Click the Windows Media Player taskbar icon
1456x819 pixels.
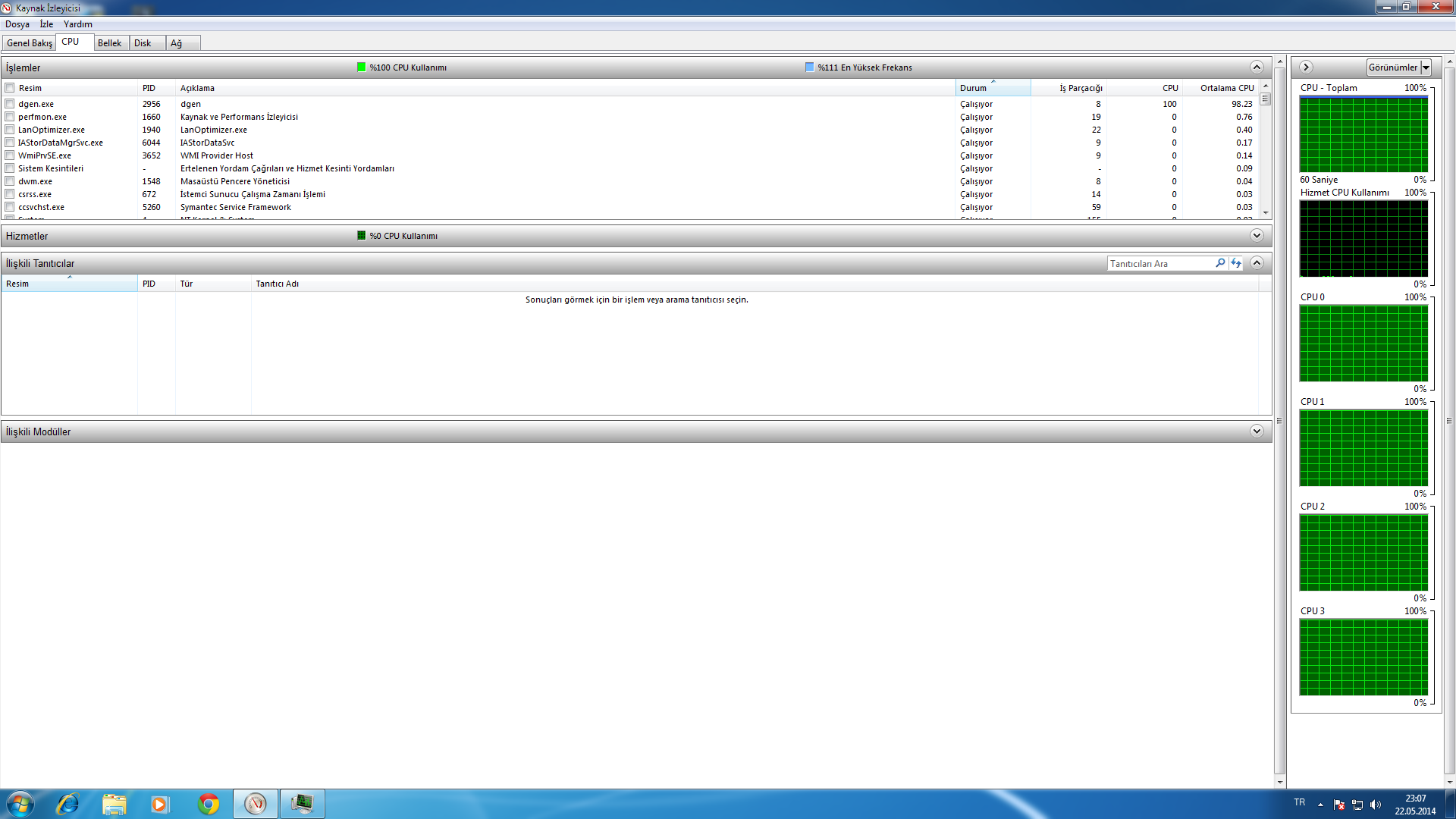[x=160, y=804]
